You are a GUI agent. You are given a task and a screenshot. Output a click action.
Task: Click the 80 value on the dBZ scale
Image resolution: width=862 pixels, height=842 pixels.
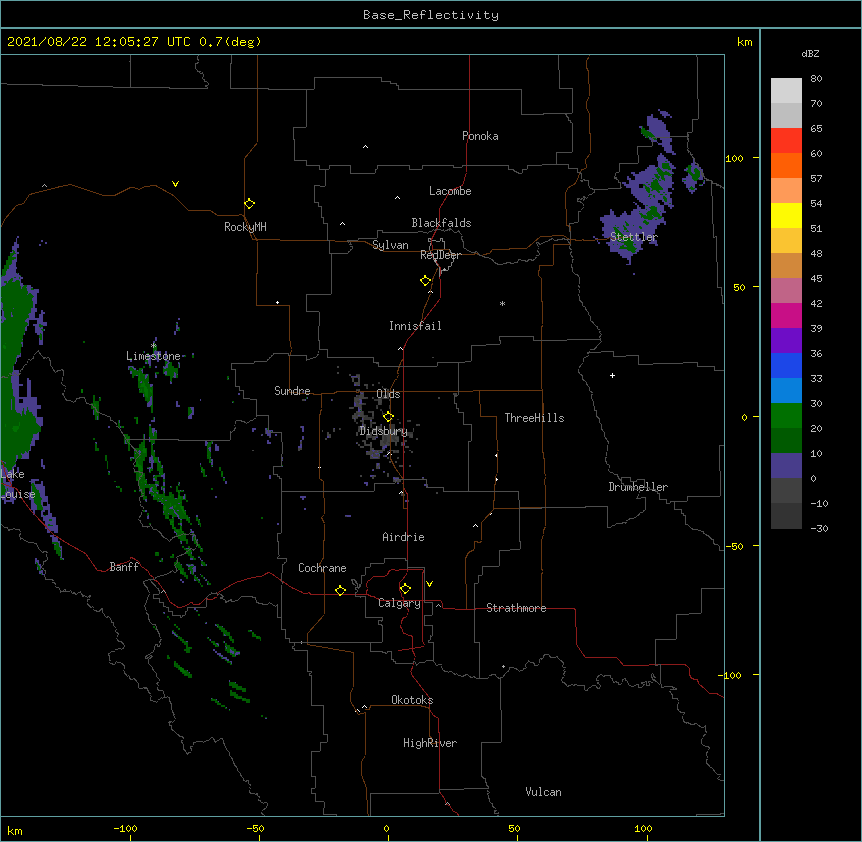click(x=816, y=79)
